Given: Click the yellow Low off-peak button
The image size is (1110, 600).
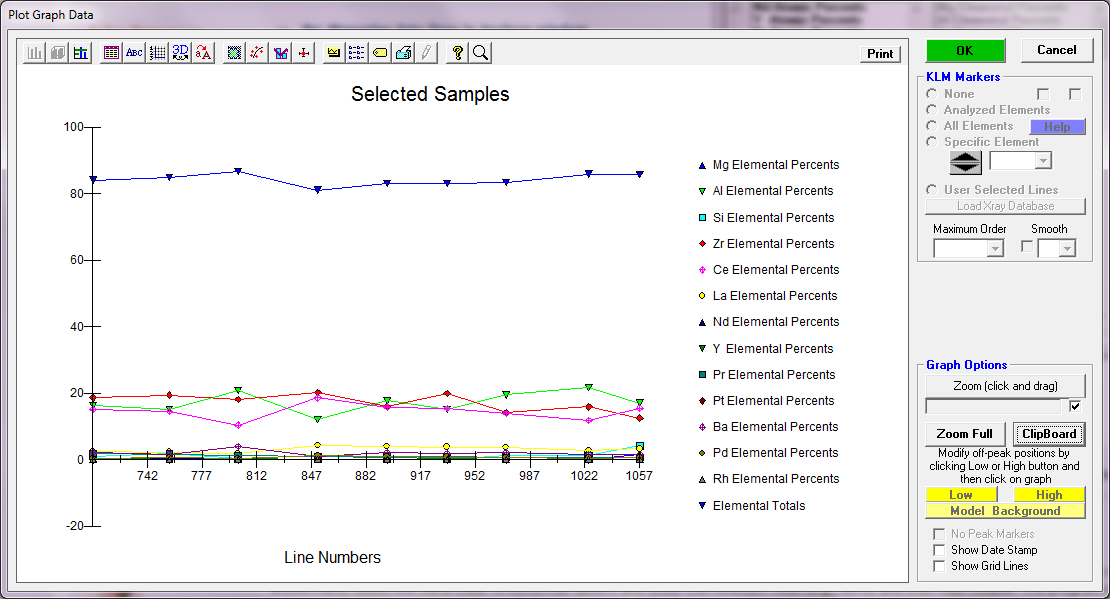Looking at the screenshot, I should click(x=961, y=495).
